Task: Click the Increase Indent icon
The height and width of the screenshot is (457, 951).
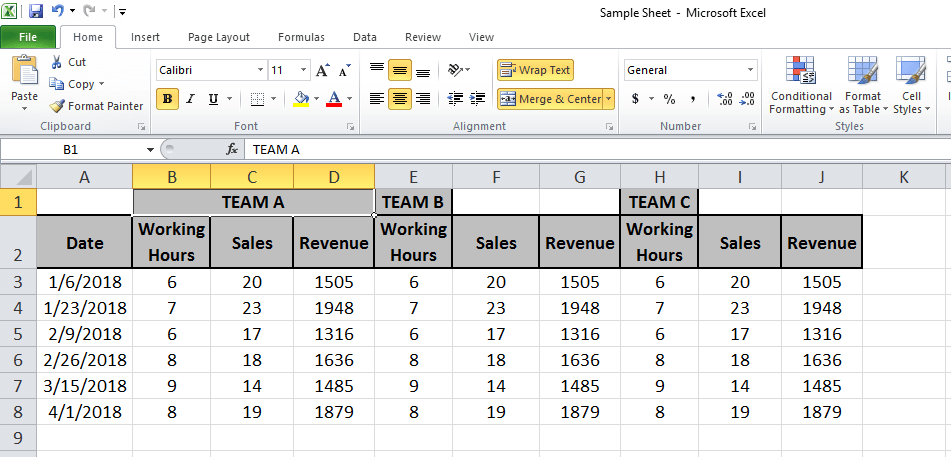Action: coord(478,98)
